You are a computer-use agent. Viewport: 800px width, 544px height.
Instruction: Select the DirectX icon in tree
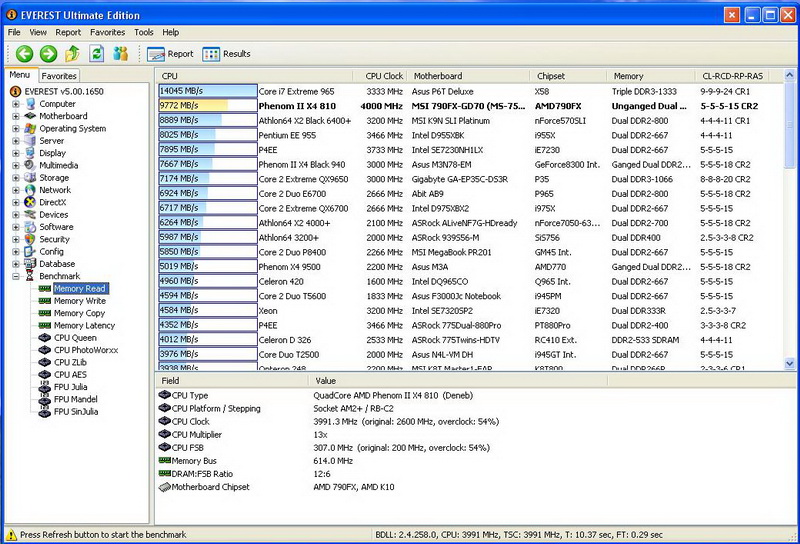[30, 202]
